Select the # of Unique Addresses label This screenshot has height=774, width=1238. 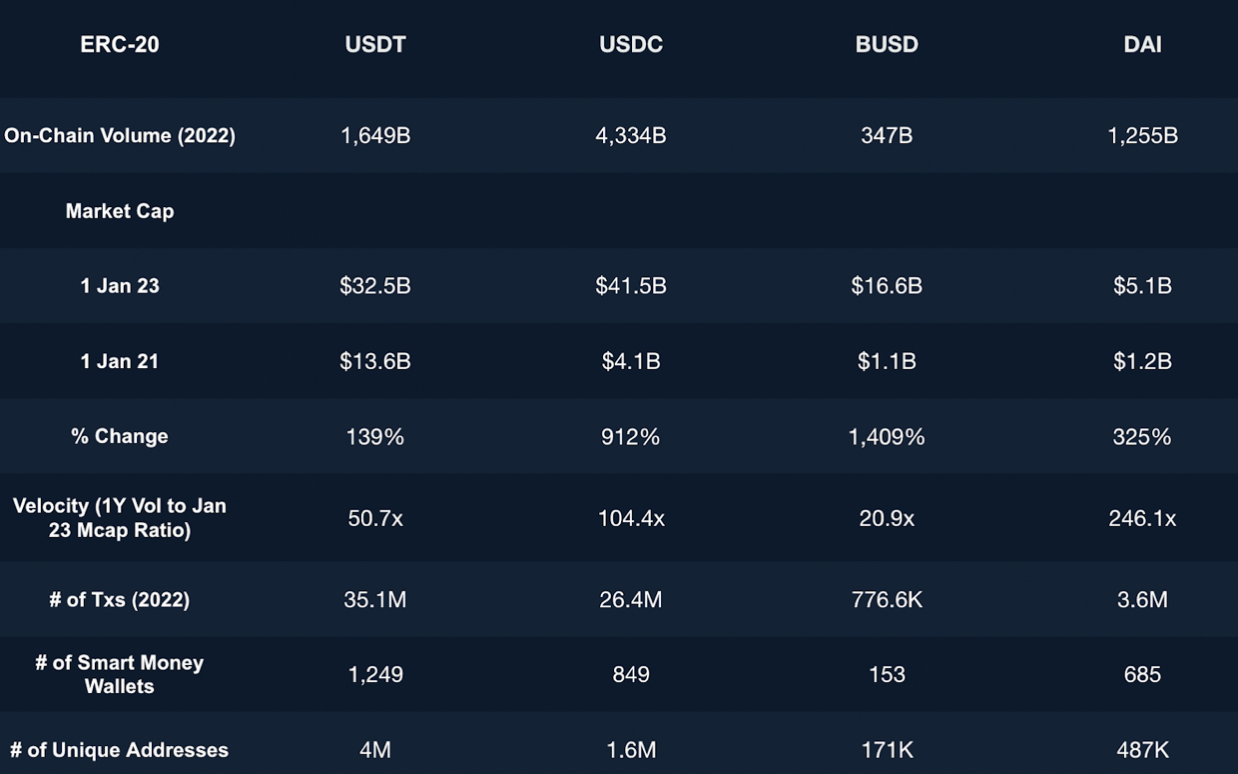(x=120, y=750)
